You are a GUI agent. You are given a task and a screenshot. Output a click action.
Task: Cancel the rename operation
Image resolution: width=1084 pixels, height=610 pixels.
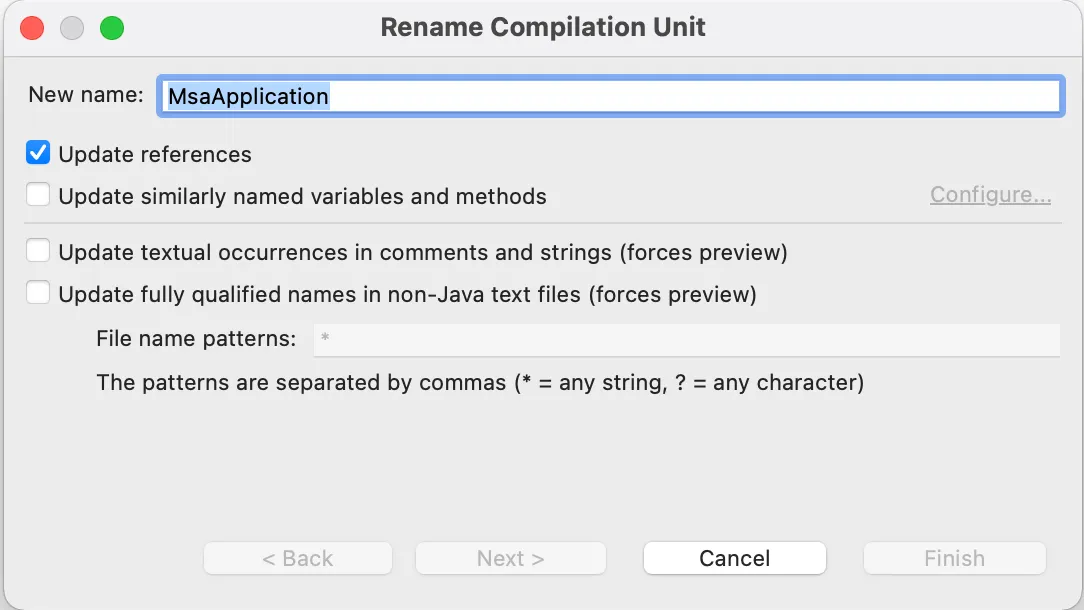click(735, 558)
